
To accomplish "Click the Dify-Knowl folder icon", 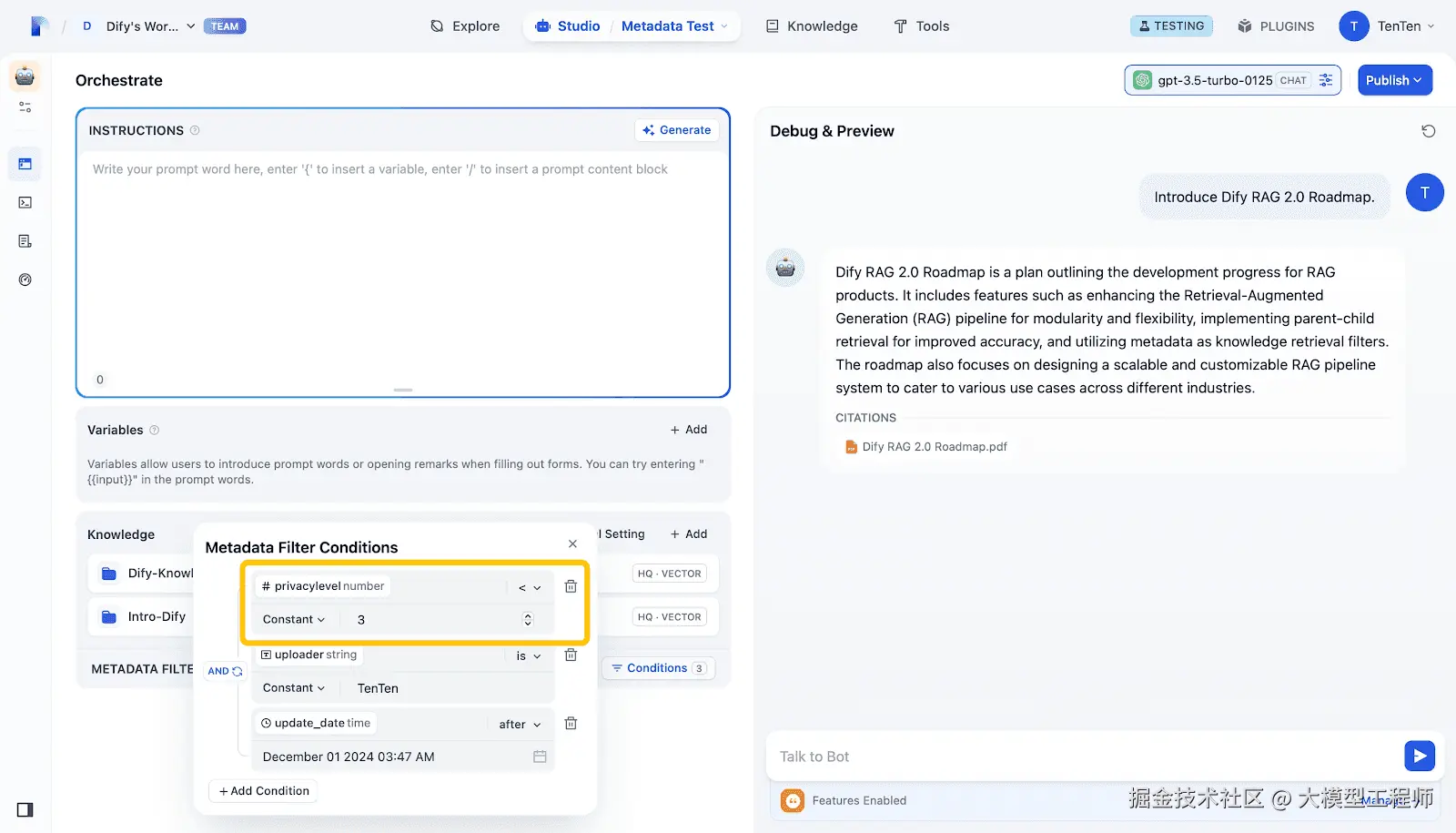I will pos(109,574).
